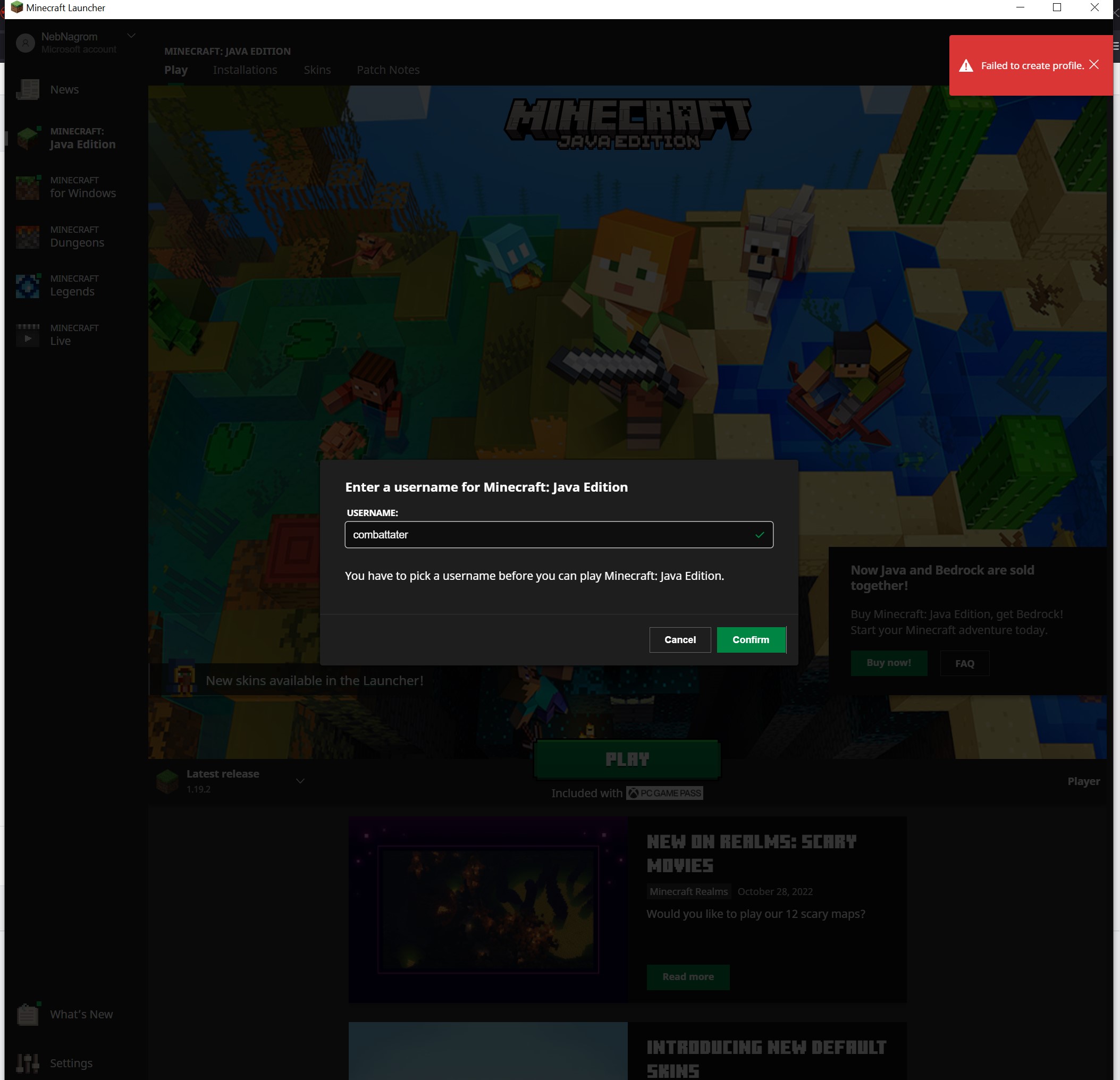Click the Scary Movies news thumbnail

[488, 909]
